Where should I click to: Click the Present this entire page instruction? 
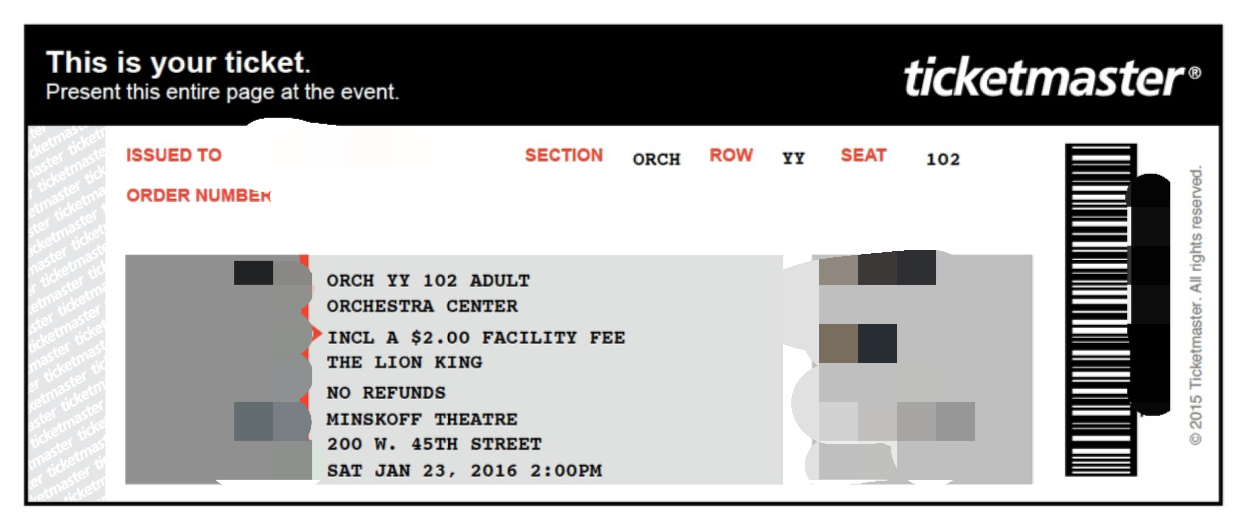(x=223, y=92)
